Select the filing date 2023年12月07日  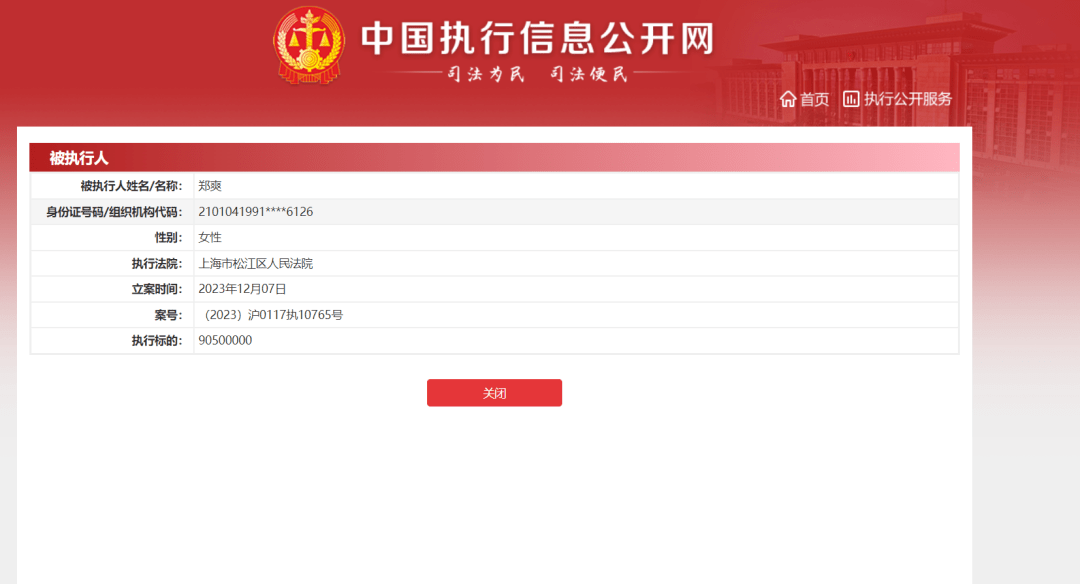tap(242, 289)
